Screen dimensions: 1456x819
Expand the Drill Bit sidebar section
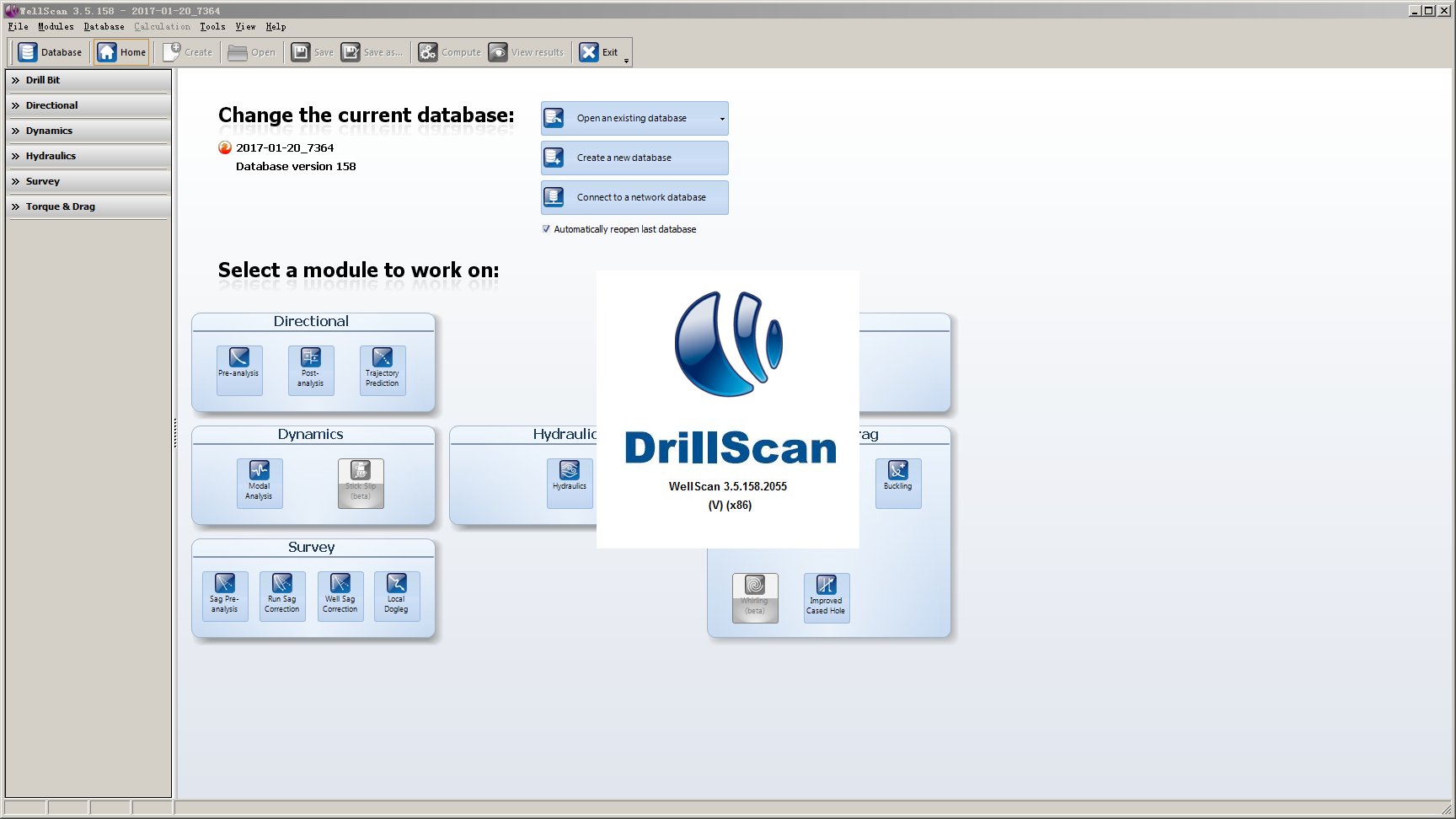click(88, 80)
